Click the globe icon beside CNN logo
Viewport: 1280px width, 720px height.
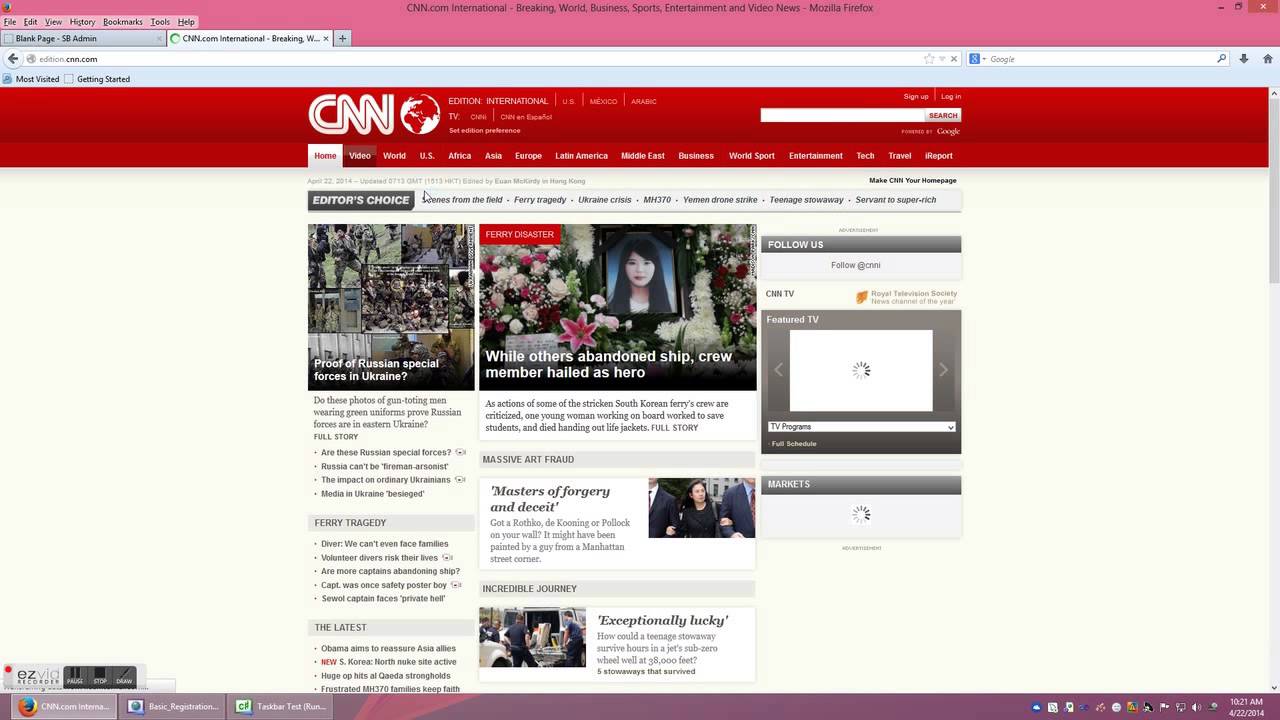point(420,114)
